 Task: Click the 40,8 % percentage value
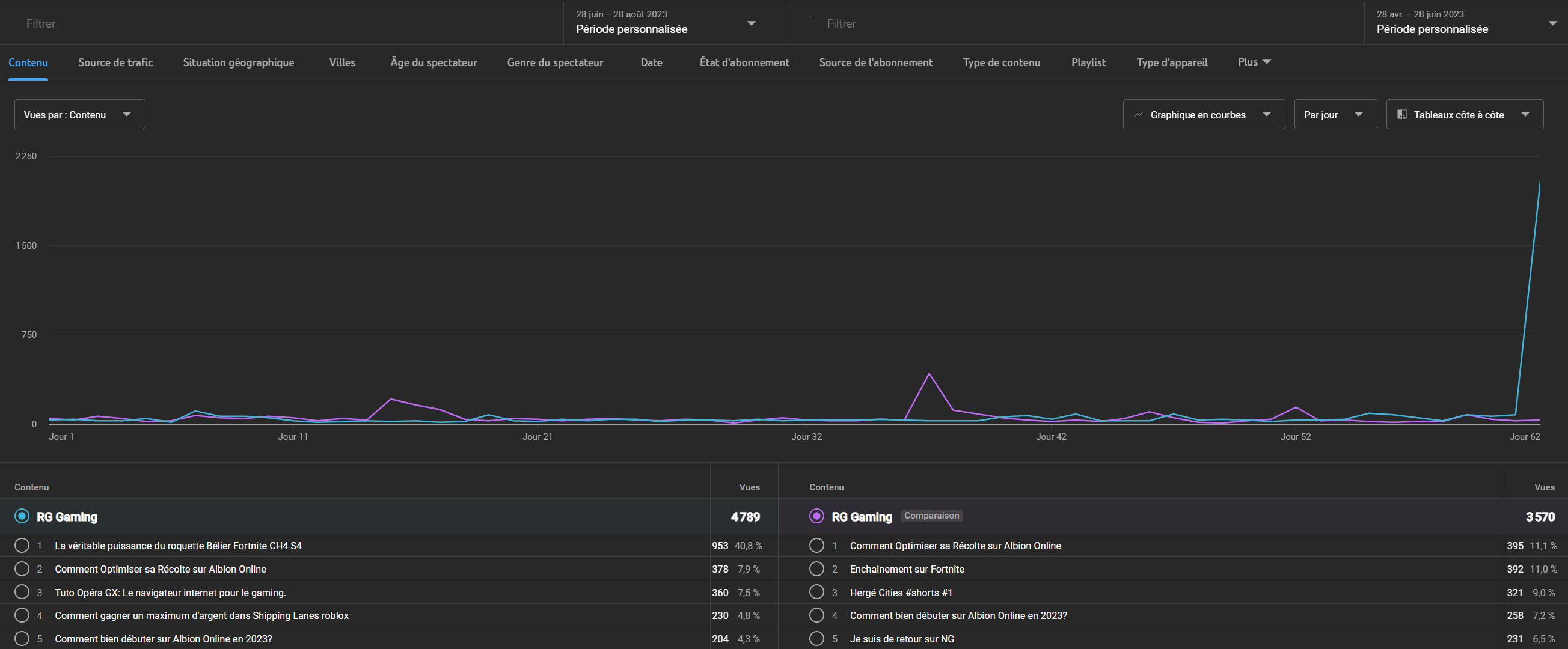point(748,546)
